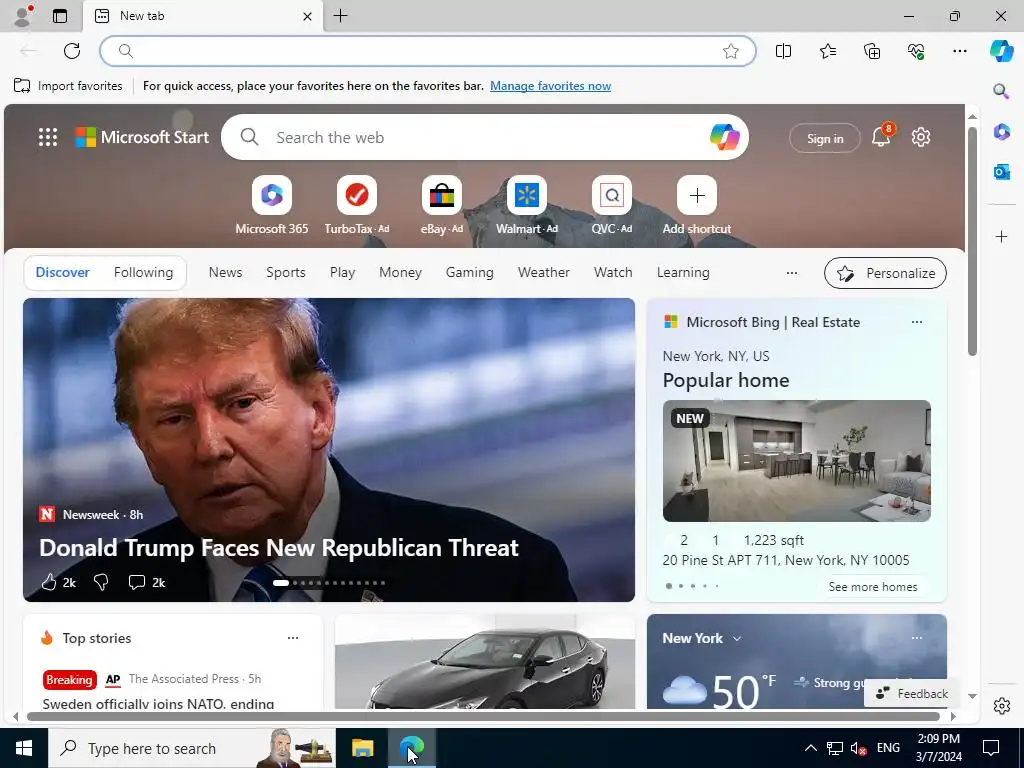Click See more homes
The width and height of the screenshot is (1024, 768).
pos(872,586)
